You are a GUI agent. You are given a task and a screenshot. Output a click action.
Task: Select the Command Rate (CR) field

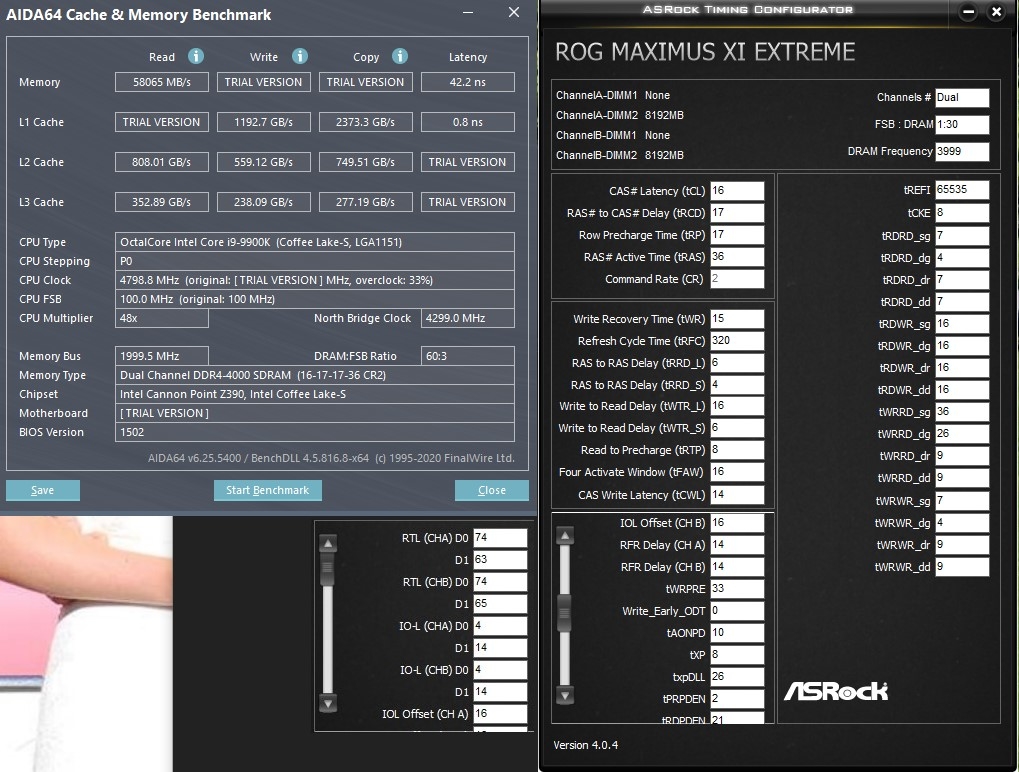tap(737, 279)
